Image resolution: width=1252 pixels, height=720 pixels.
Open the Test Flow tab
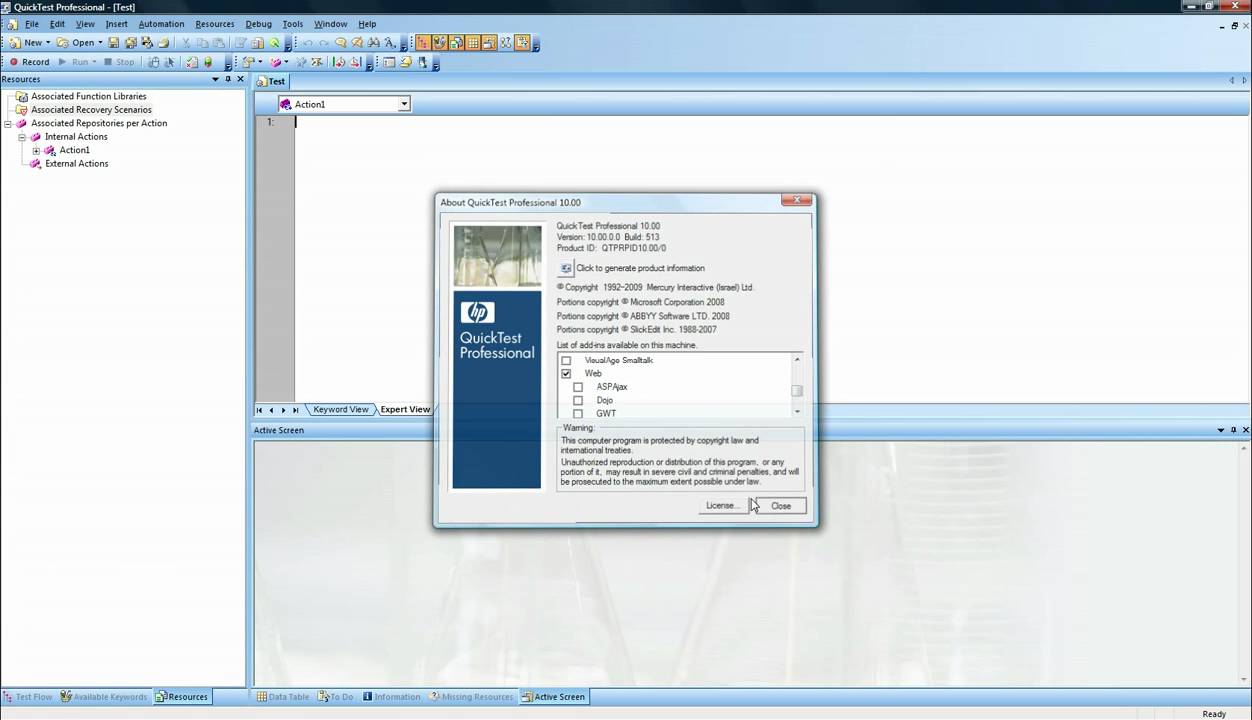(28, 697)
